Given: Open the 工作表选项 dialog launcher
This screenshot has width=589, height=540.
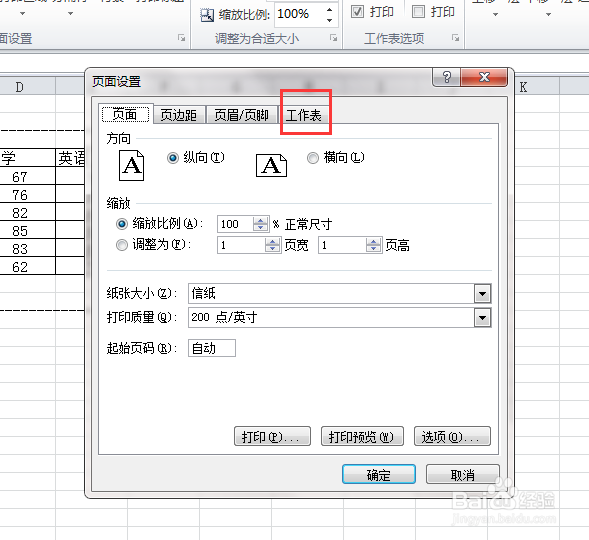Looking at the screenshot, I should [x=456, y=38].
